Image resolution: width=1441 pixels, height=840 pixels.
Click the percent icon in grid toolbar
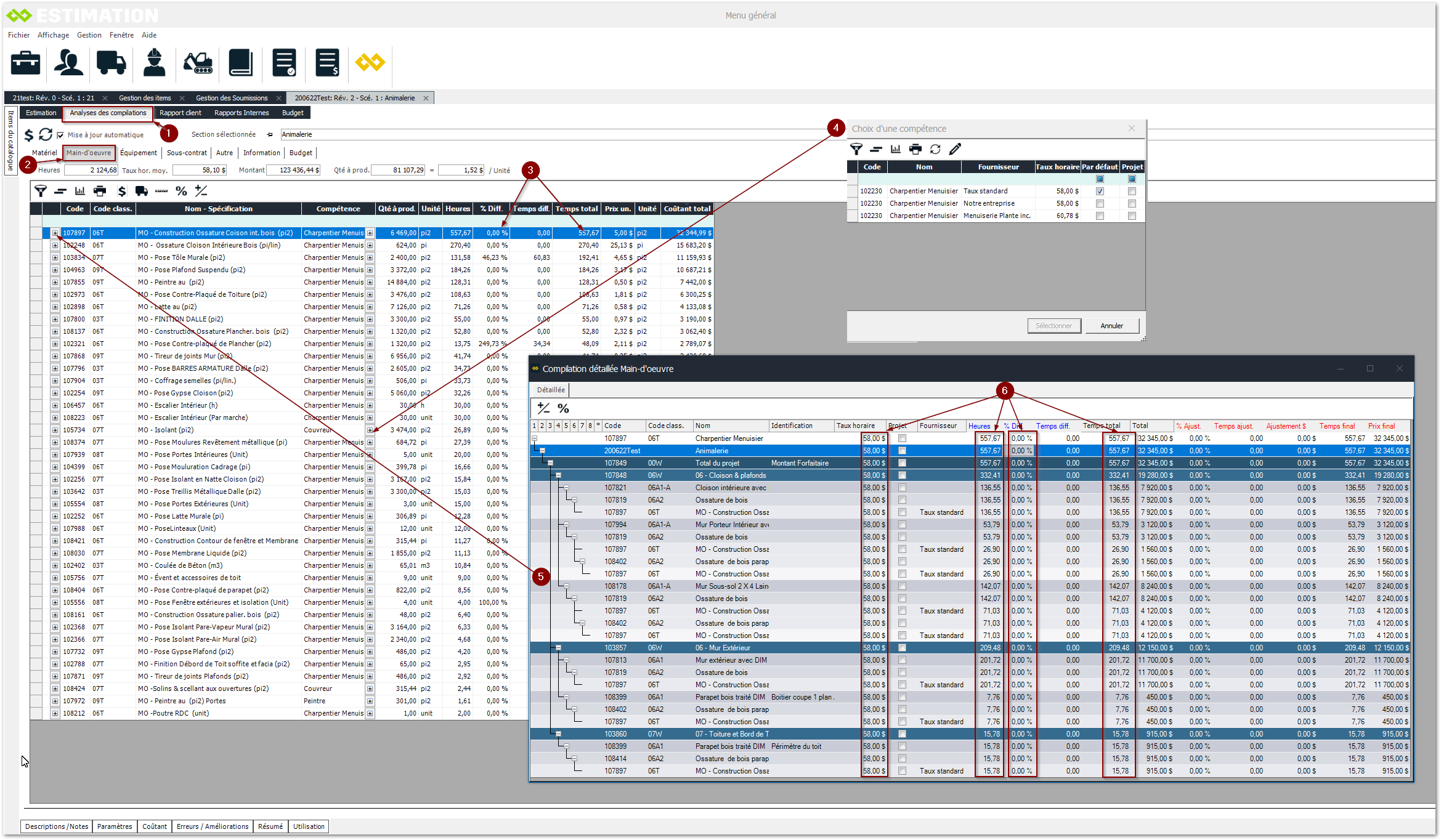click(181, 191)
